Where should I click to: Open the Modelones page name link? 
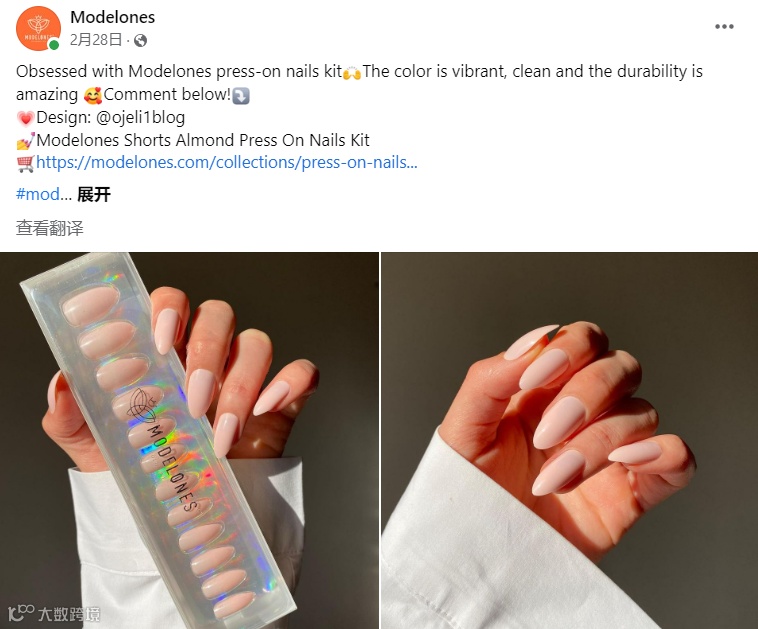[113, 17]
